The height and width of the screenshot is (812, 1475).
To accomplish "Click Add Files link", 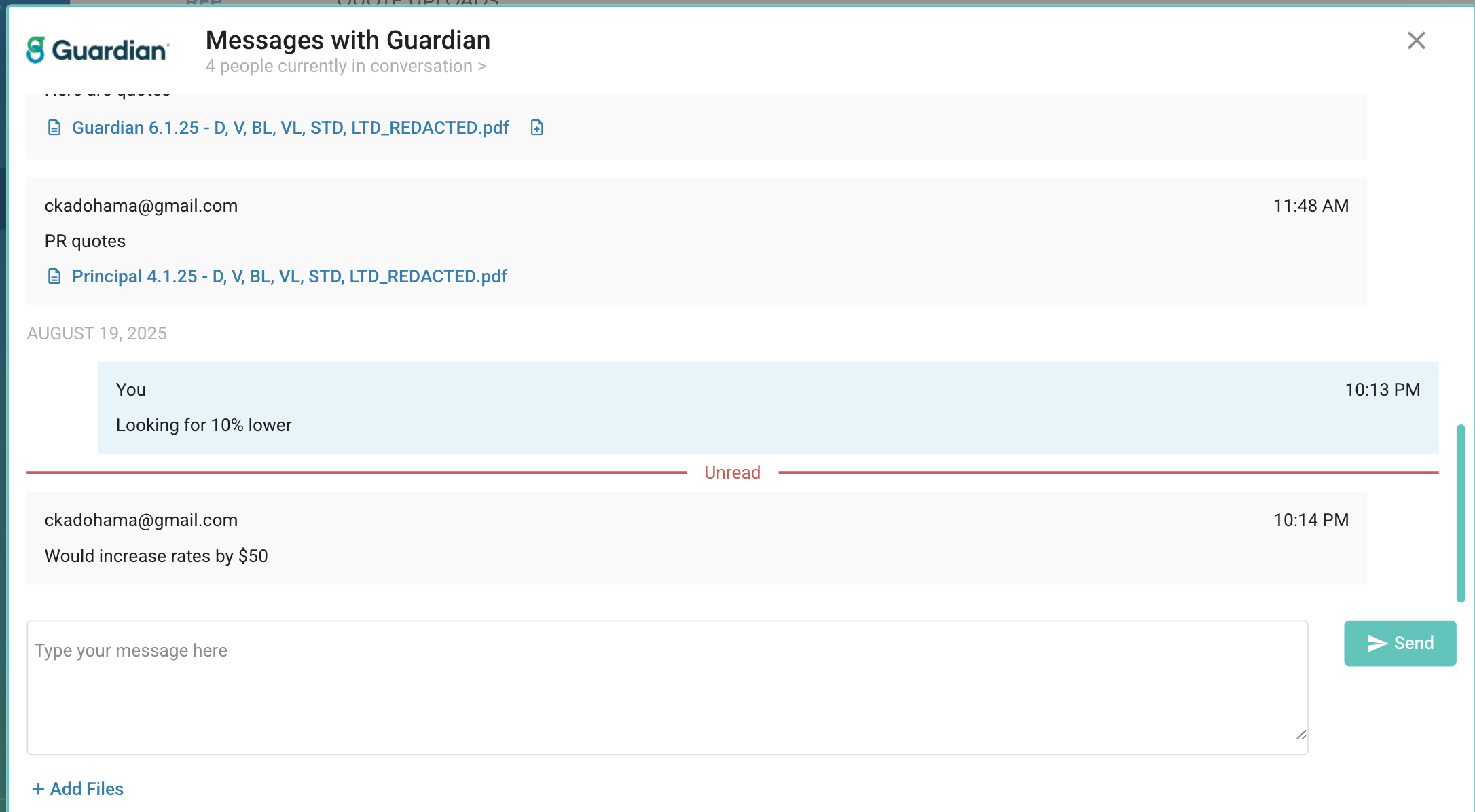I will (x=77, y=789).
